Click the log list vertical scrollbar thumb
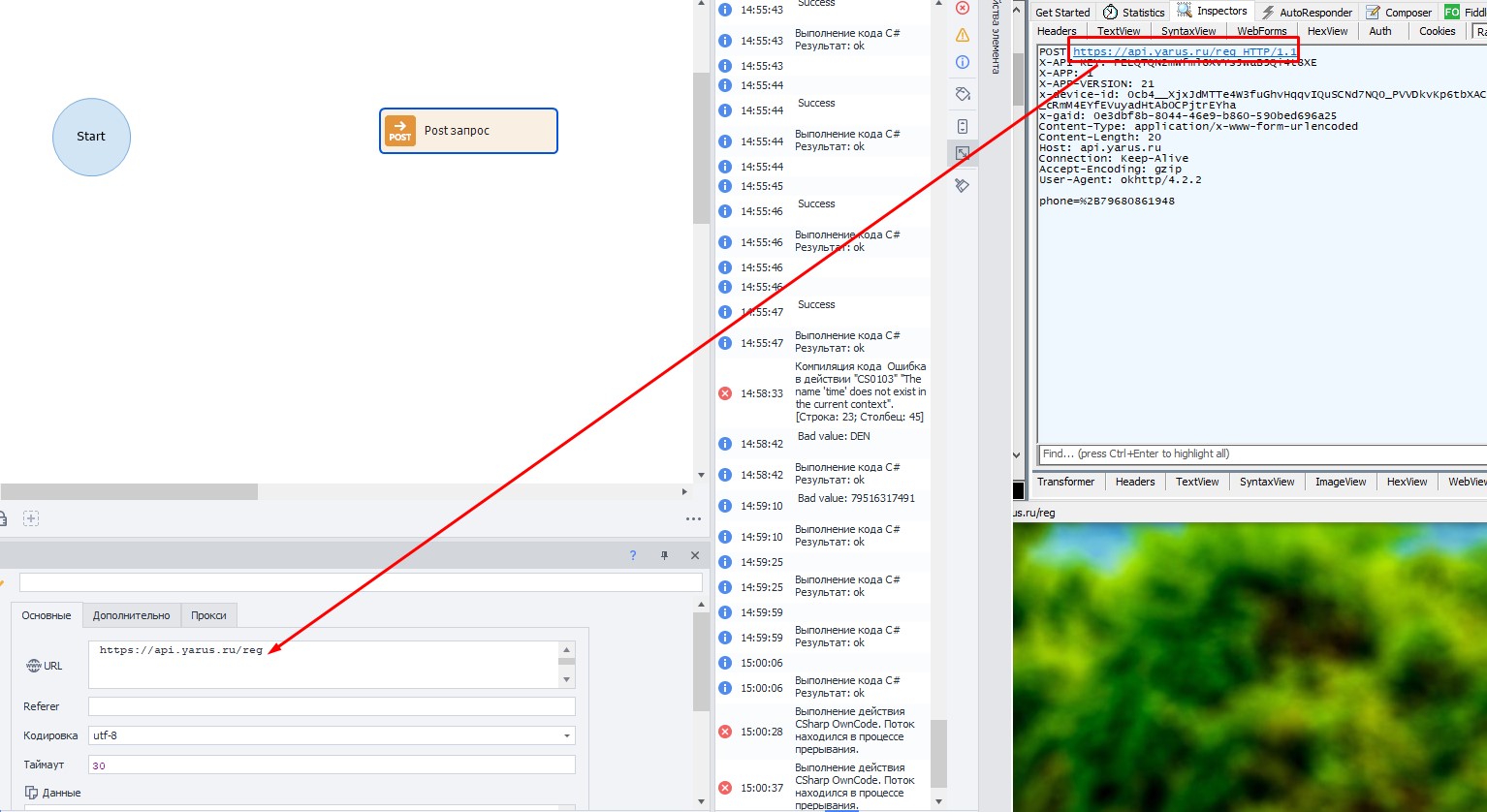Viewport: 1487px width, 812px height. point(938,752)
